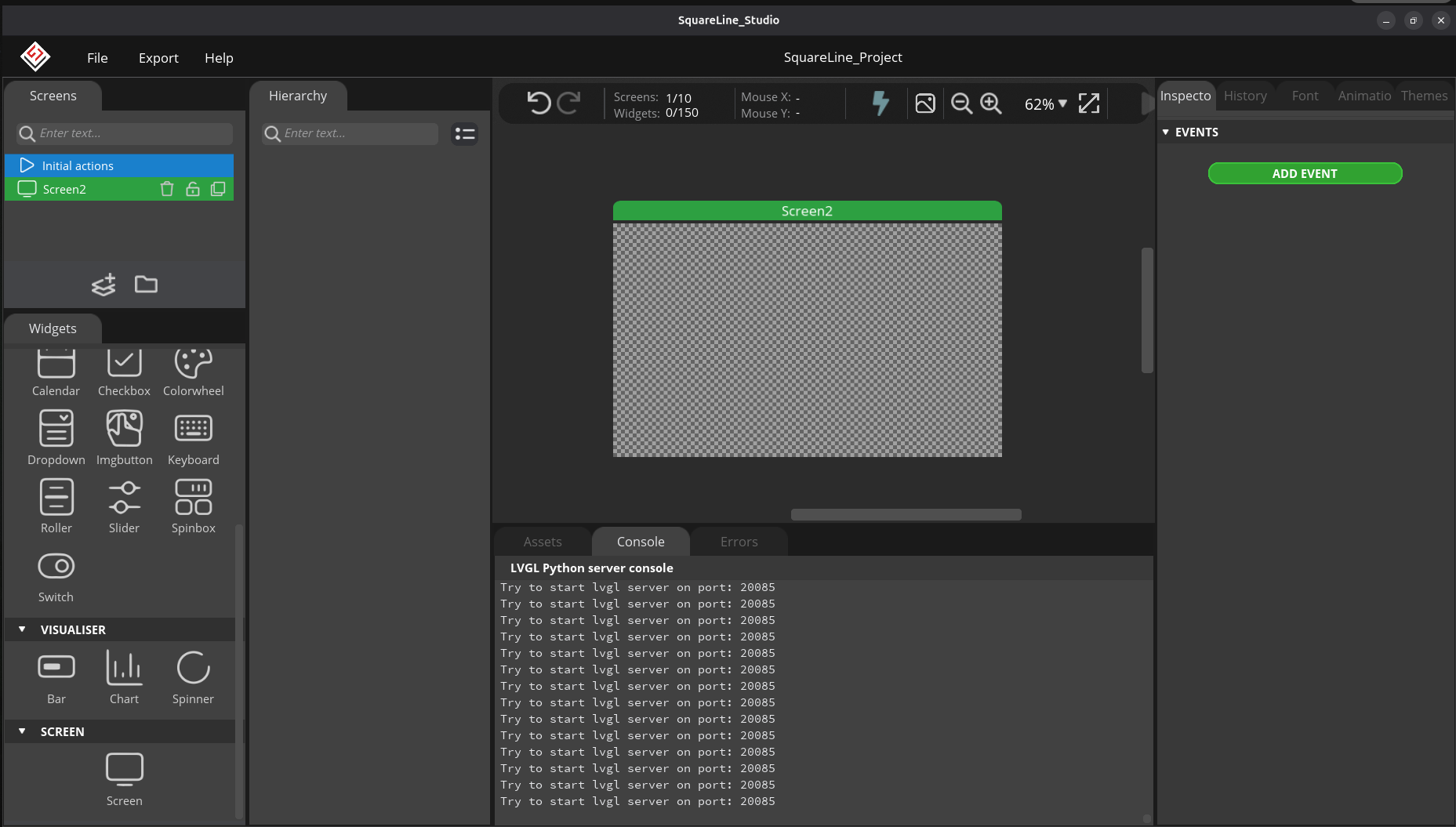Open the Export menu

(158, 58)
